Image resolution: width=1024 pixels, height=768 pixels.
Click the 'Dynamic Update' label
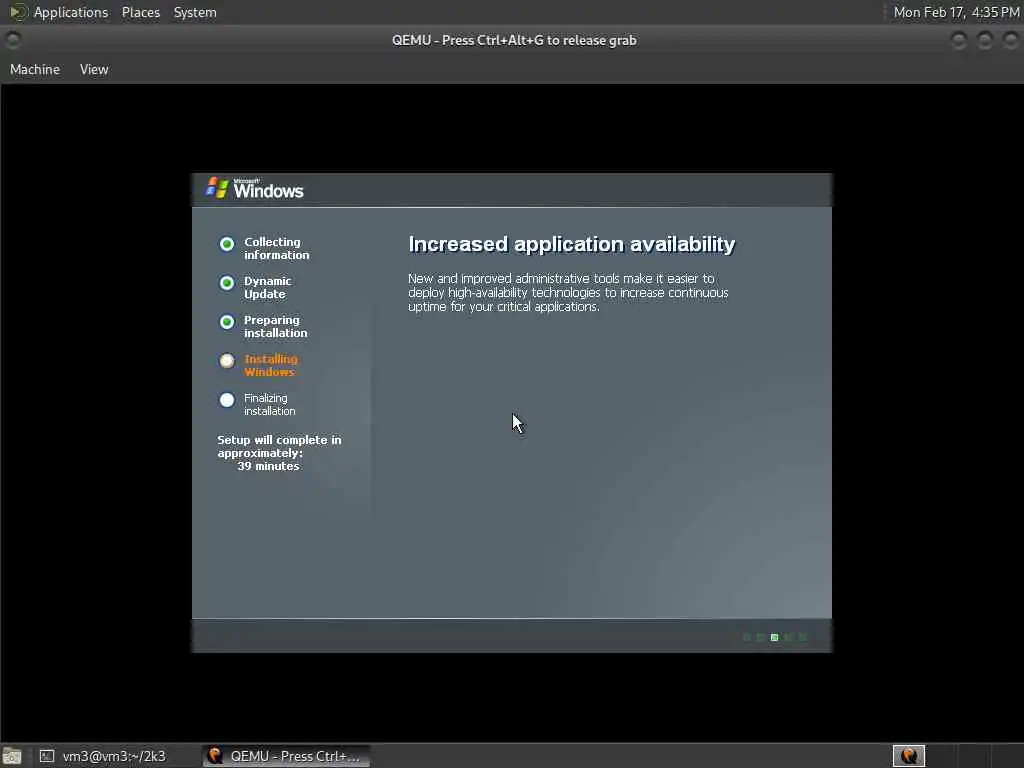point(267,287)
